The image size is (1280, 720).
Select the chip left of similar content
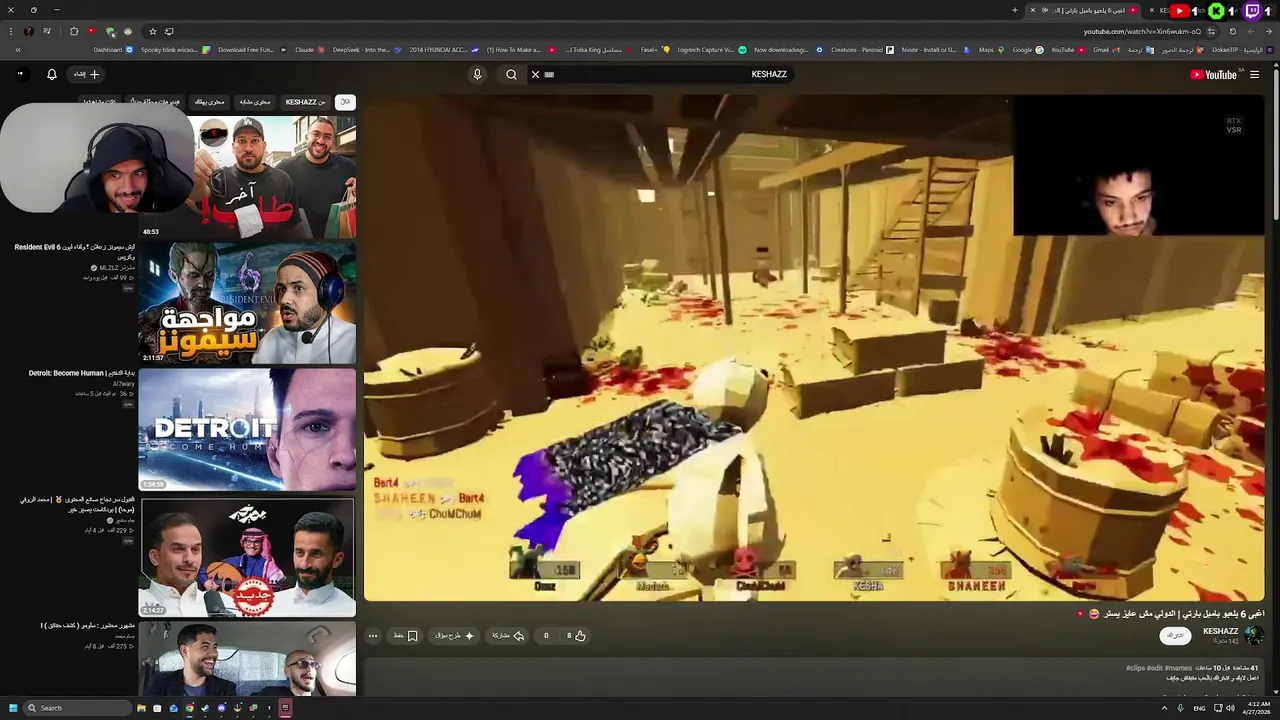pos(209,102)
